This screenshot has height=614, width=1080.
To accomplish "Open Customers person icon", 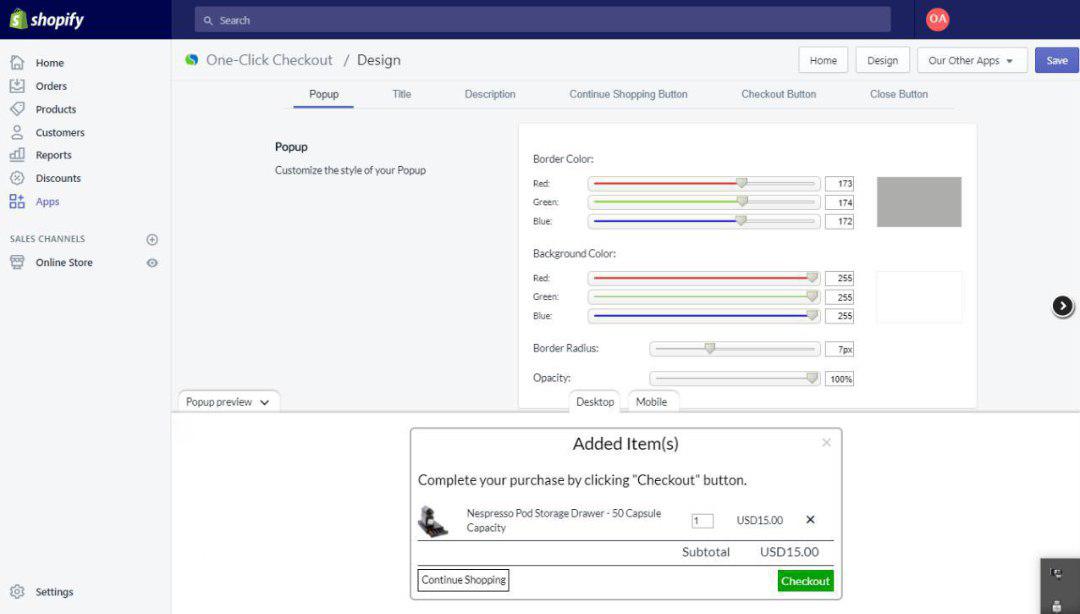I will (17, 132).
